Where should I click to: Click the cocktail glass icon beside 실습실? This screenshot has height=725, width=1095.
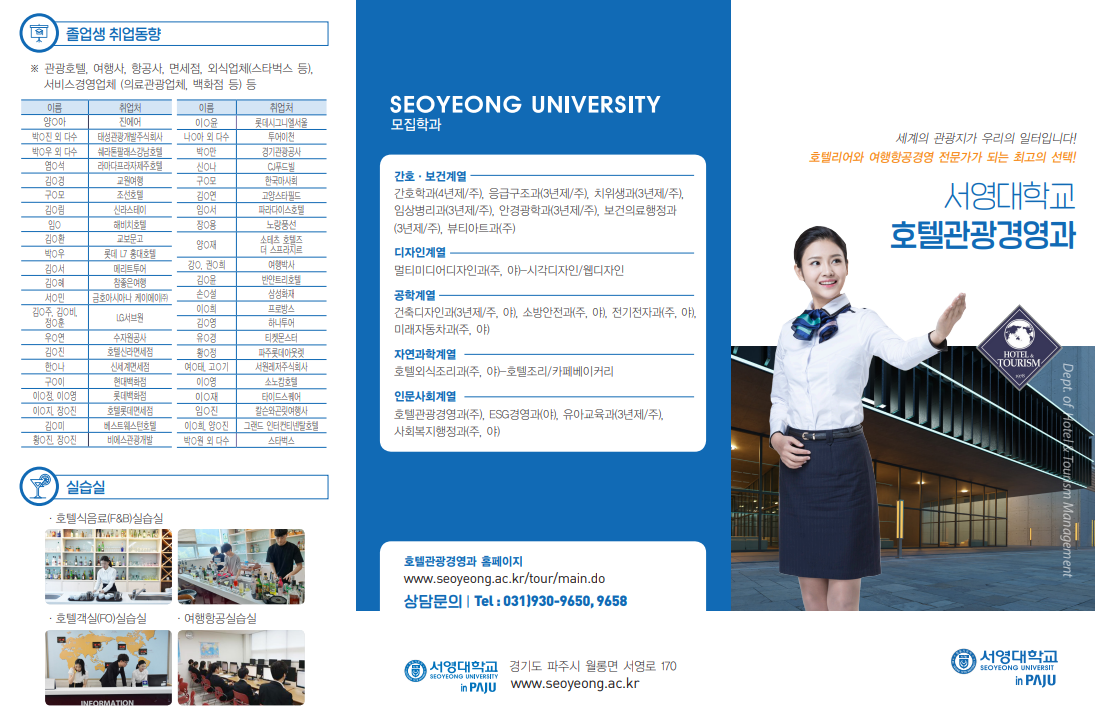click(x=40, y=487)
